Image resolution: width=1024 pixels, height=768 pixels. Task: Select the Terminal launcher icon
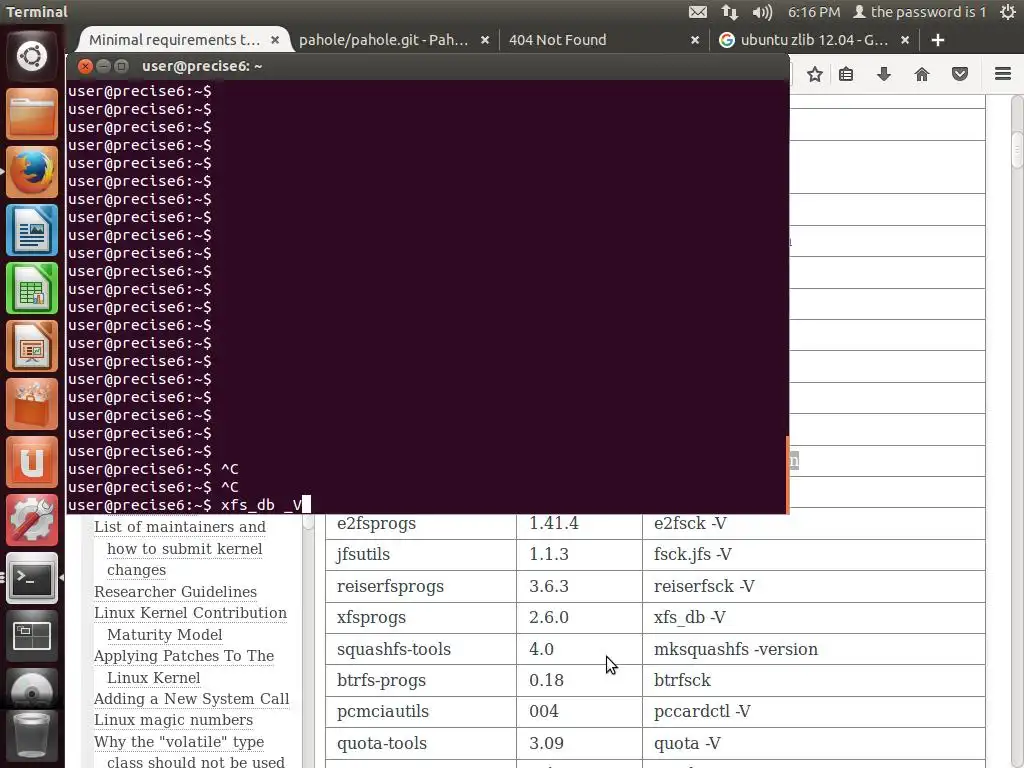coord(31,578)
